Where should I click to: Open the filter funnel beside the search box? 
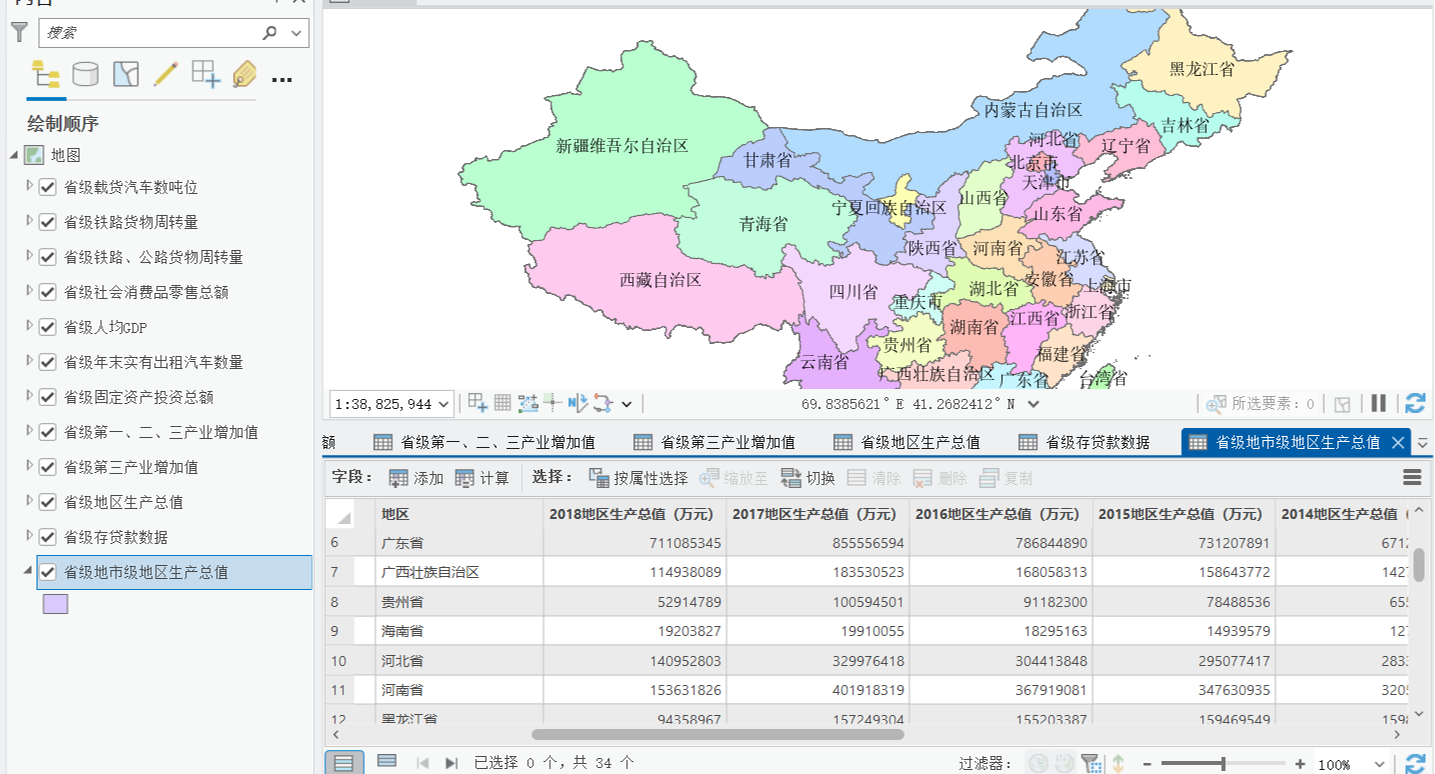click(19, 33)
